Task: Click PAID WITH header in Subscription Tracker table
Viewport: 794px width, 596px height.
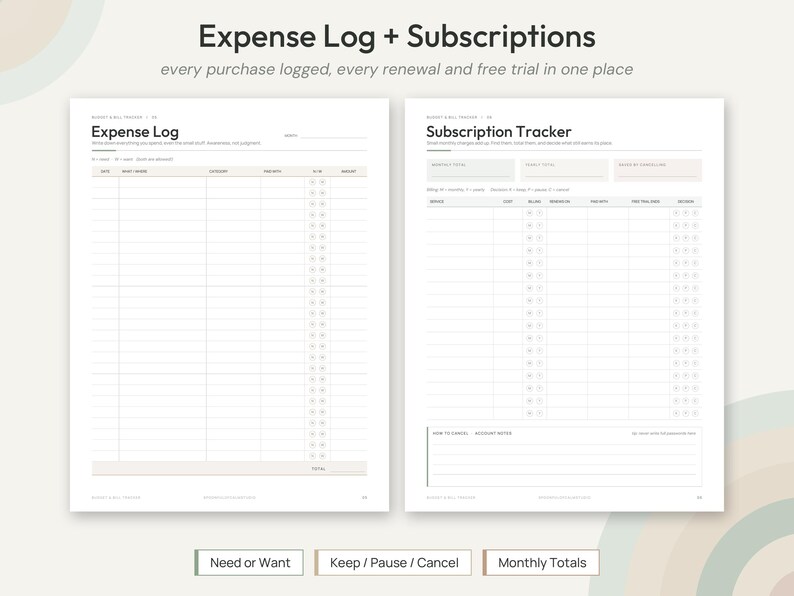Action: 599,202
